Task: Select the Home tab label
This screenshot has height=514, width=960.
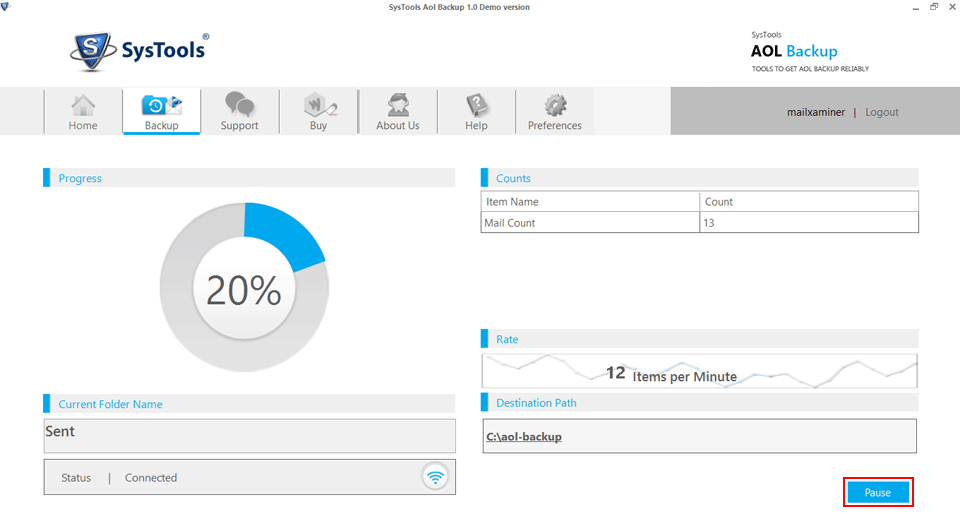Action: pyautogui.click(x=83, y=125)
